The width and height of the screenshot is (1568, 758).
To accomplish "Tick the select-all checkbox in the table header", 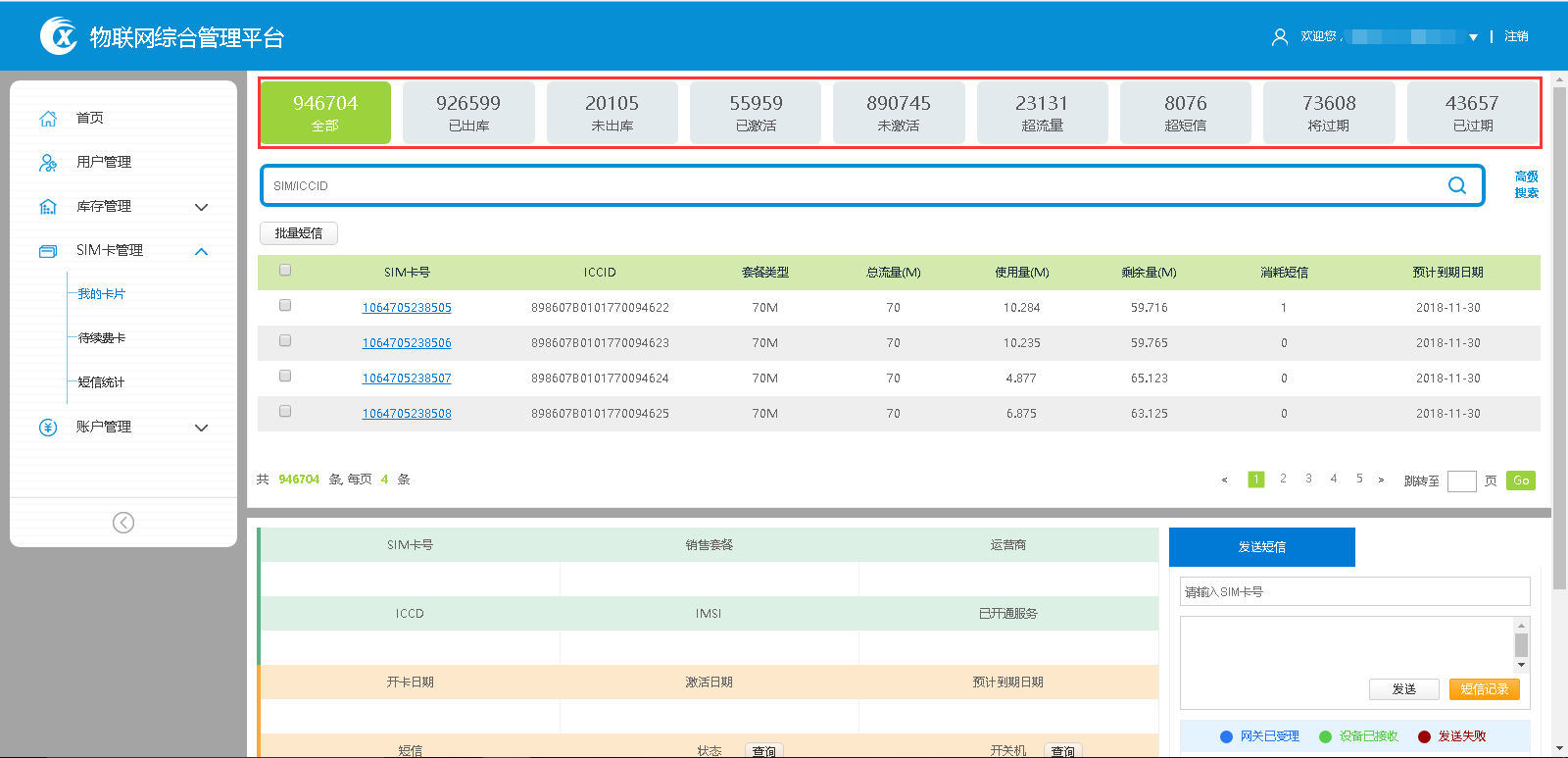I will [x=285, y=271].
